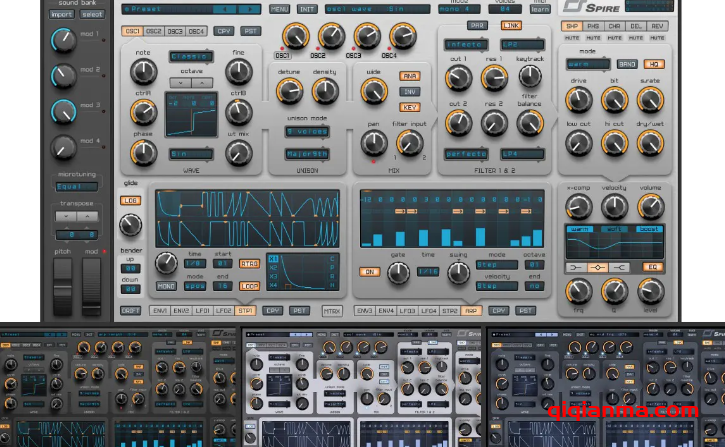Image resolution: width=725 pixels, height=447 pixels.
Task: Enable the HQ mode toggle
Action: click(x=655, y=64)
